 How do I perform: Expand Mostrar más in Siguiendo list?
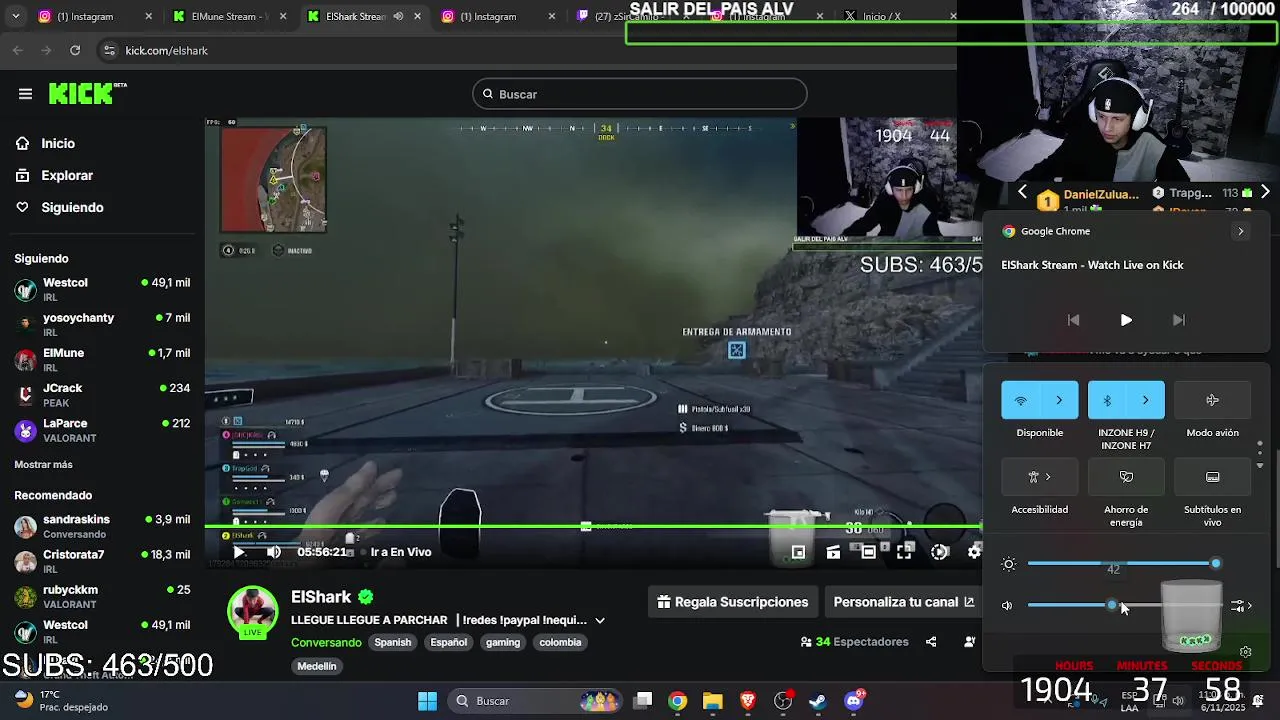click(43, 465)
